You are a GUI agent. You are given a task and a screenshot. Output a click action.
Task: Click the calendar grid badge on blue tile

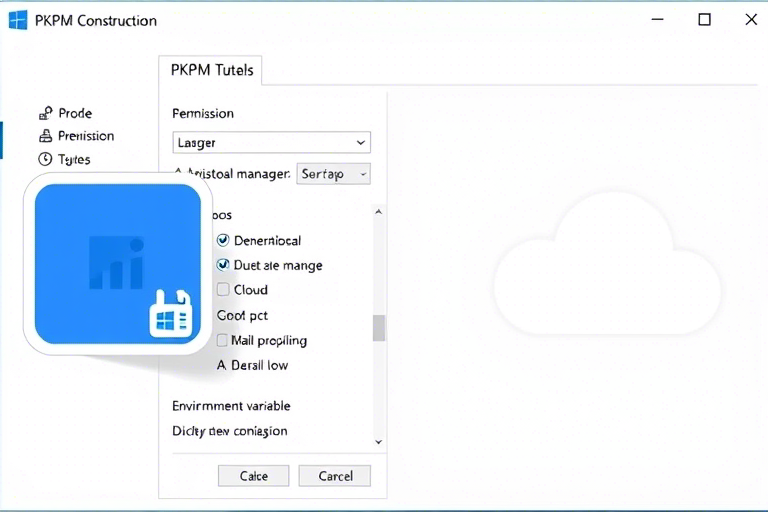170,314
